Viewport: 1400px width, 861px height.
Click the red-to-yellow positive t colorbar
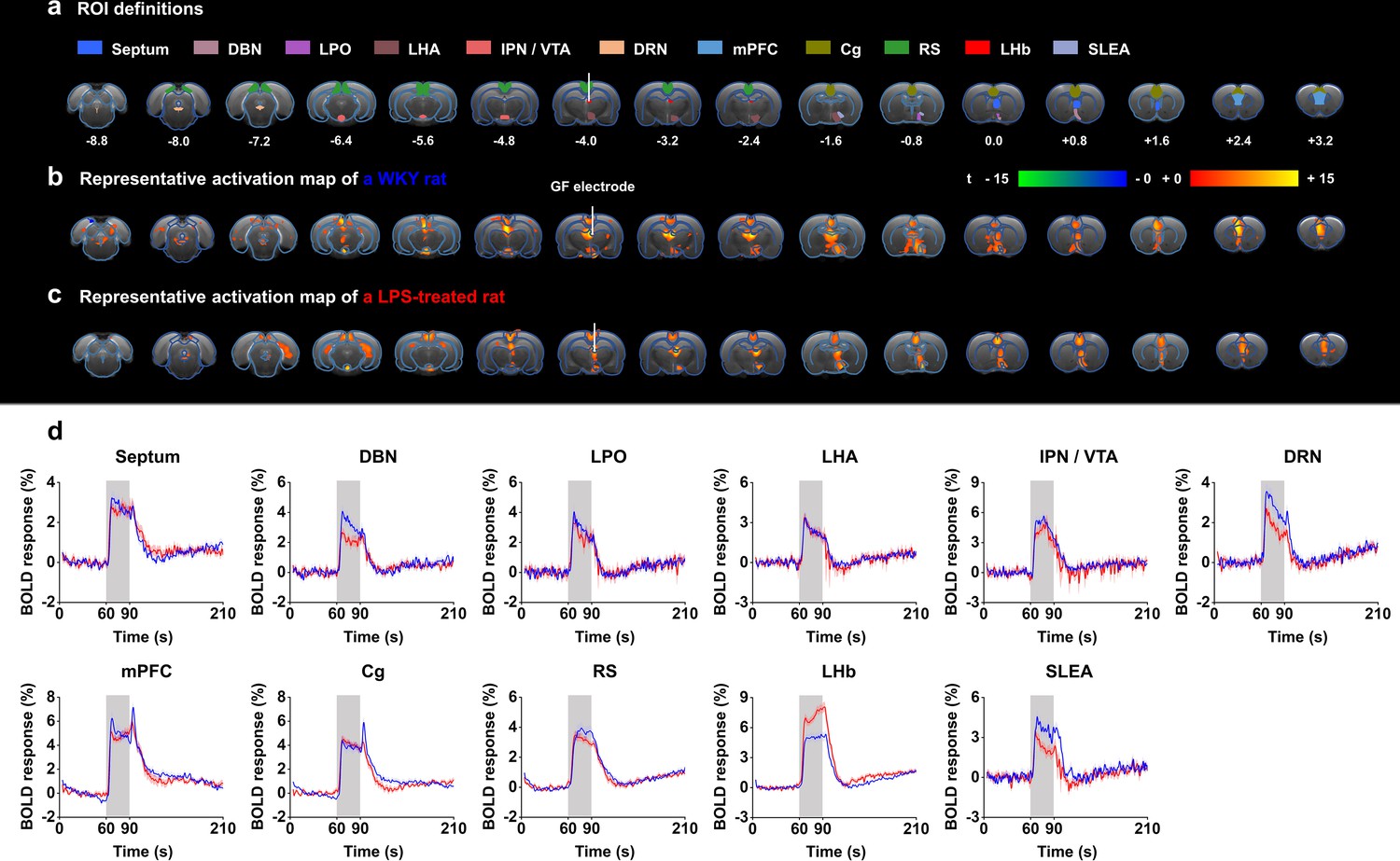tap(1244, 178)
